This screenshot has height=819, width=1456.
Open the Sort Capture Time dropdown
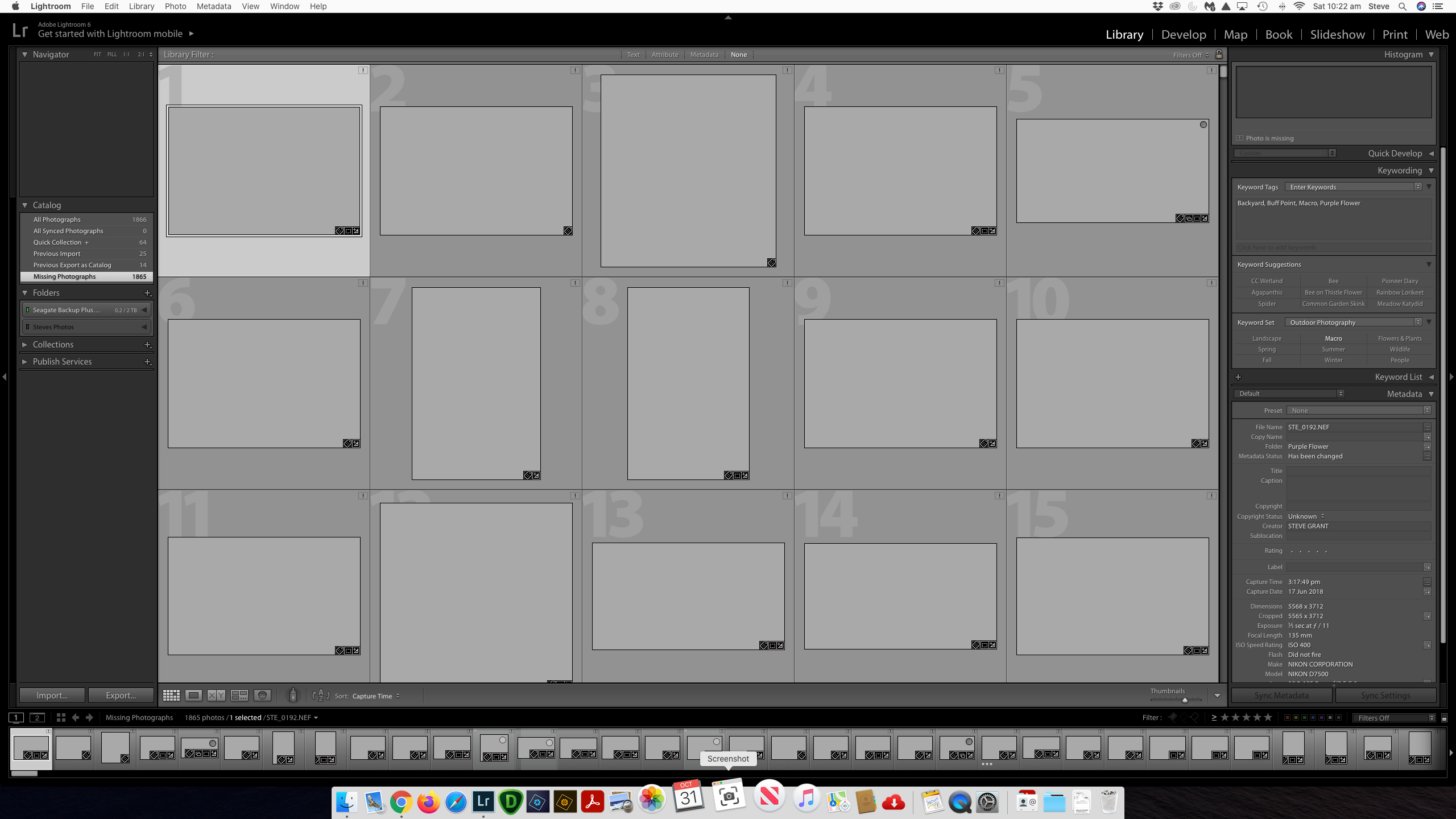[375, 696]
